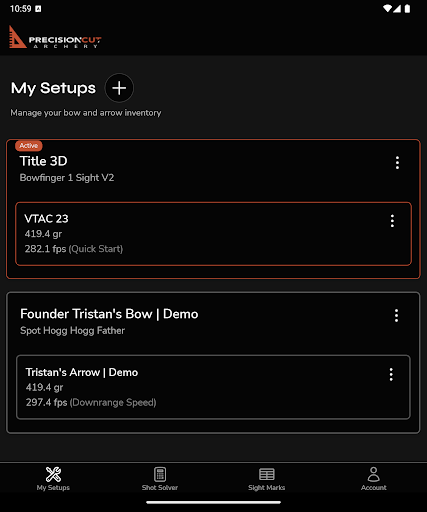Open three-dot menu for Tristan's Arrow Demo
Image resolution: width=427 pixels, height=512 pixels.
391,374
